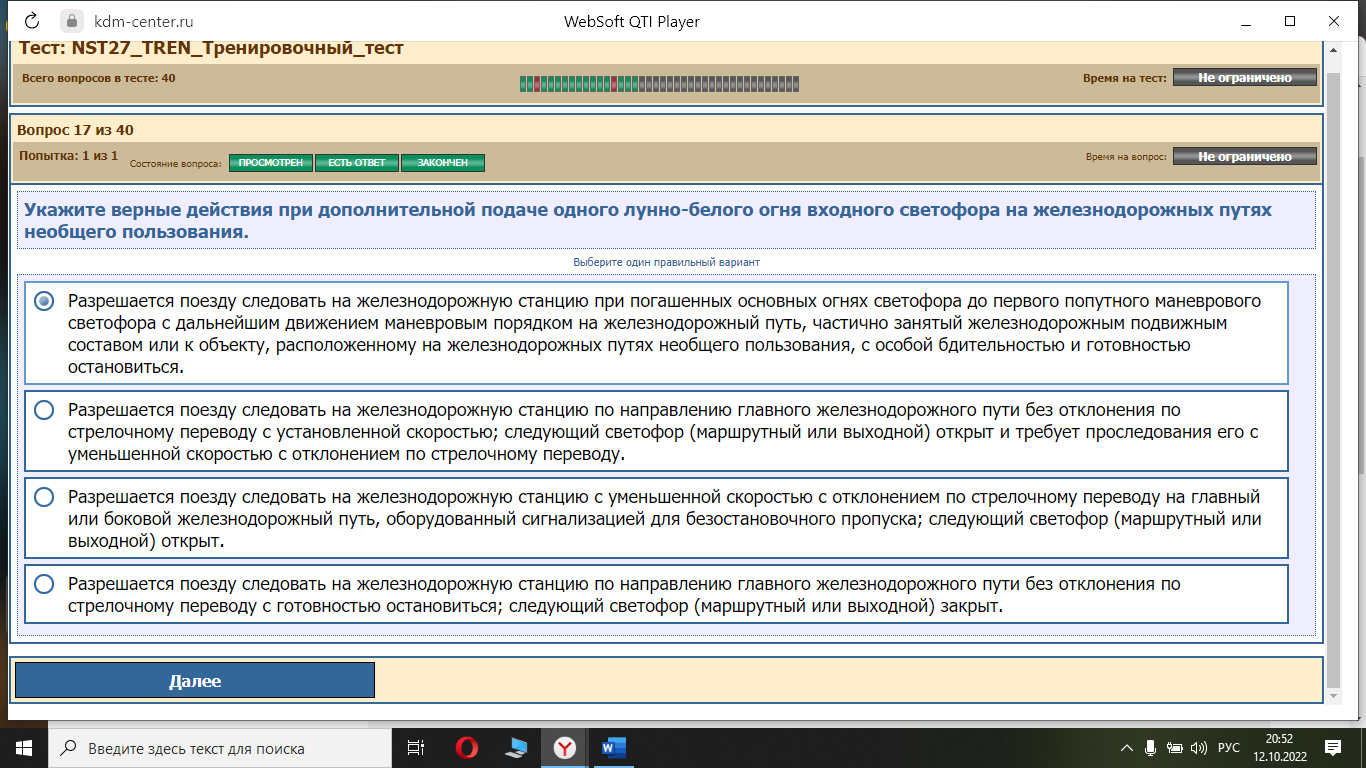This screenshot has height=768, width=1366.
Task: Click the test title NST27_TREN text
Action: click(x=211, y=48)
